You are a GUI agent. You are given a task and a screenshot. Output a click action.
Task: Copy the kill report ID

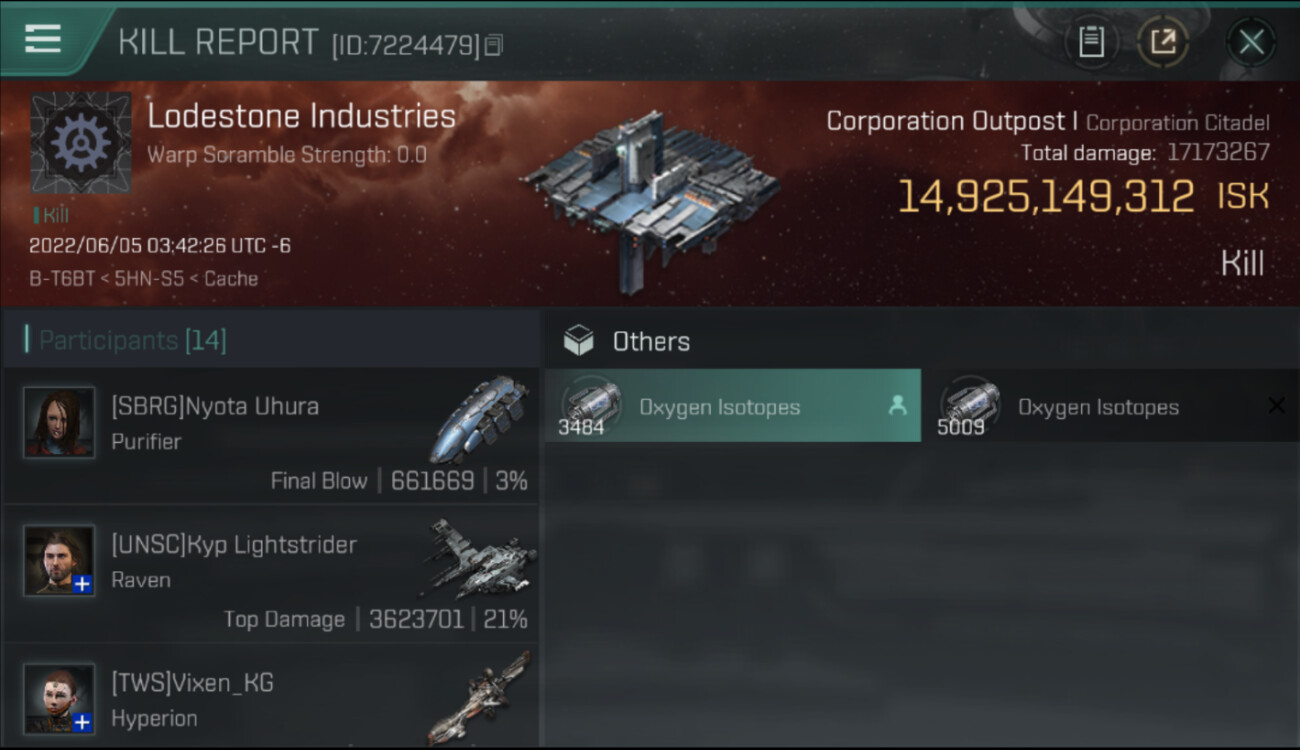[x=493, y=45]
